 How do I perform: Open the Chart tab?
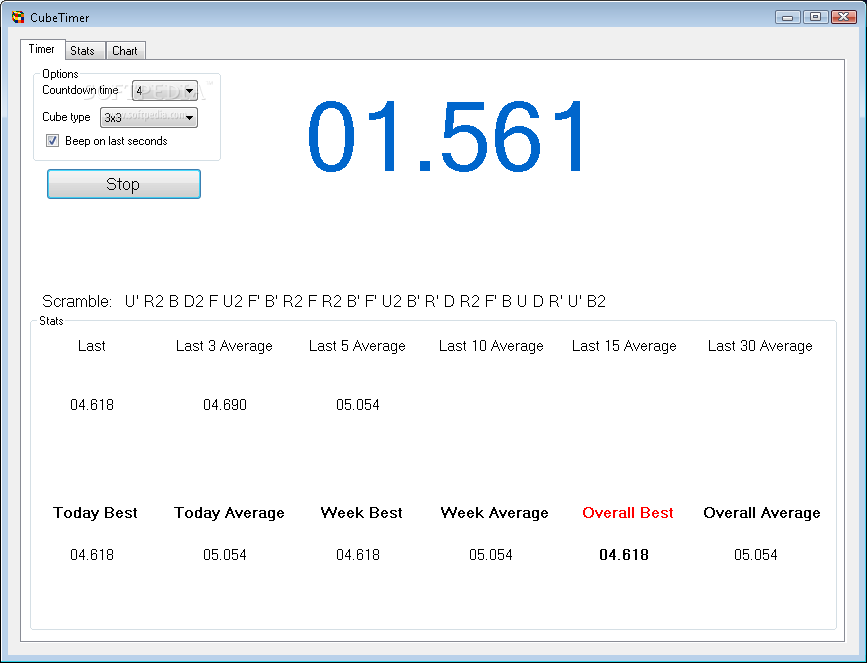point(125,51)
